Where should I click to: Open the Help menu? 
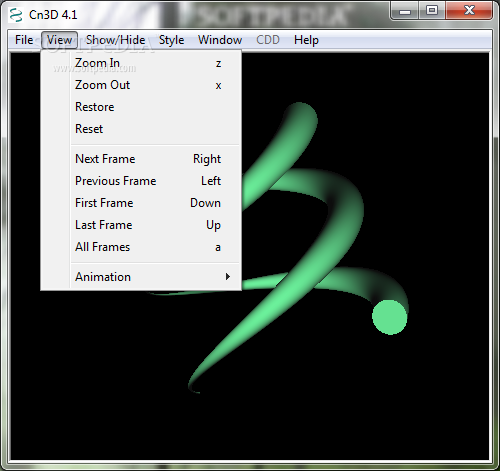306,40
